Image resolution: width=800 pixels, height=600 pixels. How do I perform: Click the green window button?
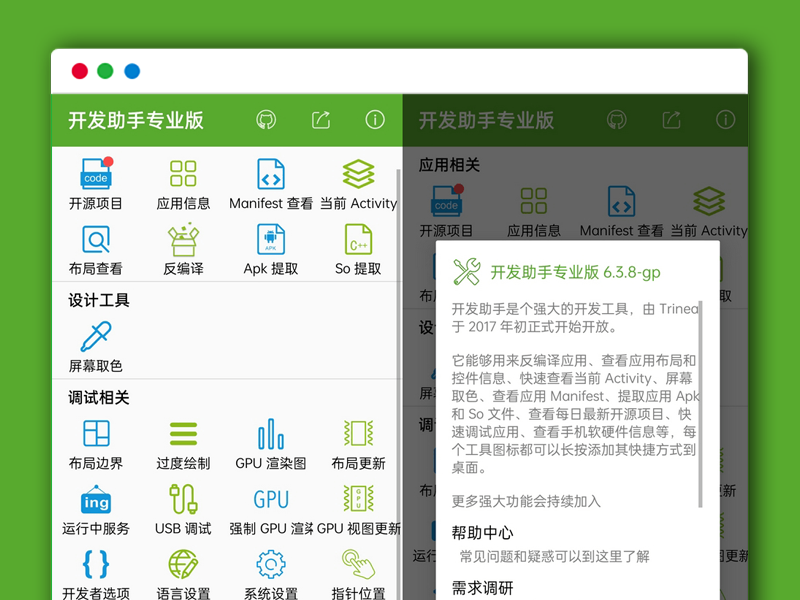pyautogui.click(x=106, y=71)
